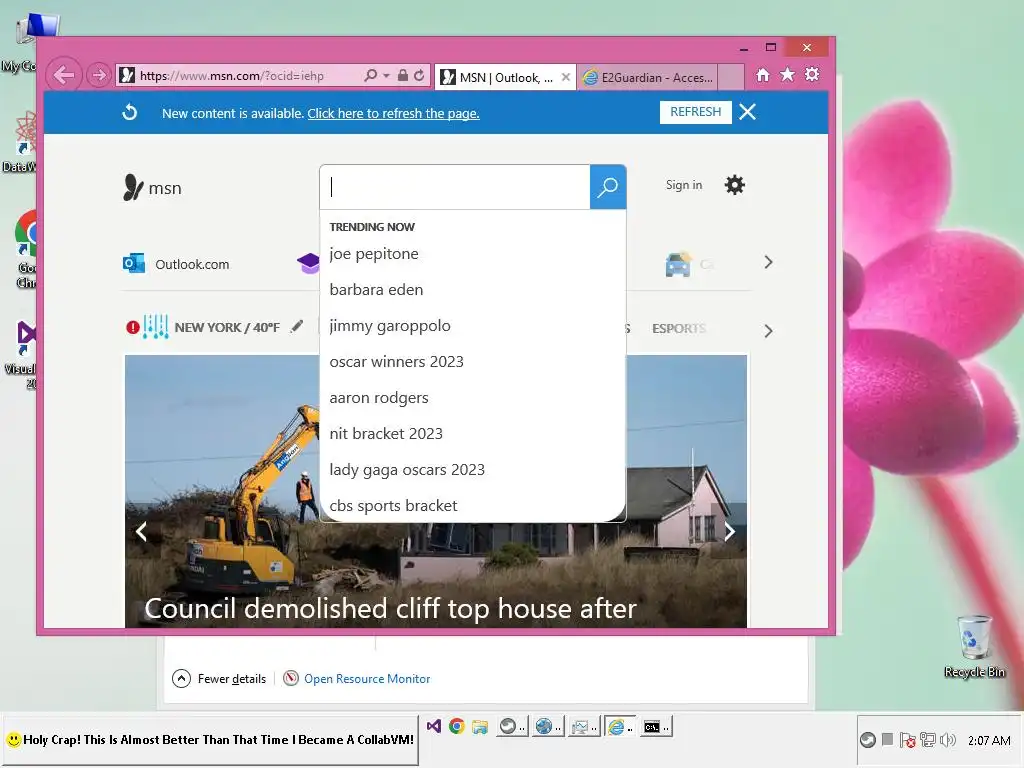Select the 'jimmy garoppolo' trending suggestion

(x=473, y=326)
